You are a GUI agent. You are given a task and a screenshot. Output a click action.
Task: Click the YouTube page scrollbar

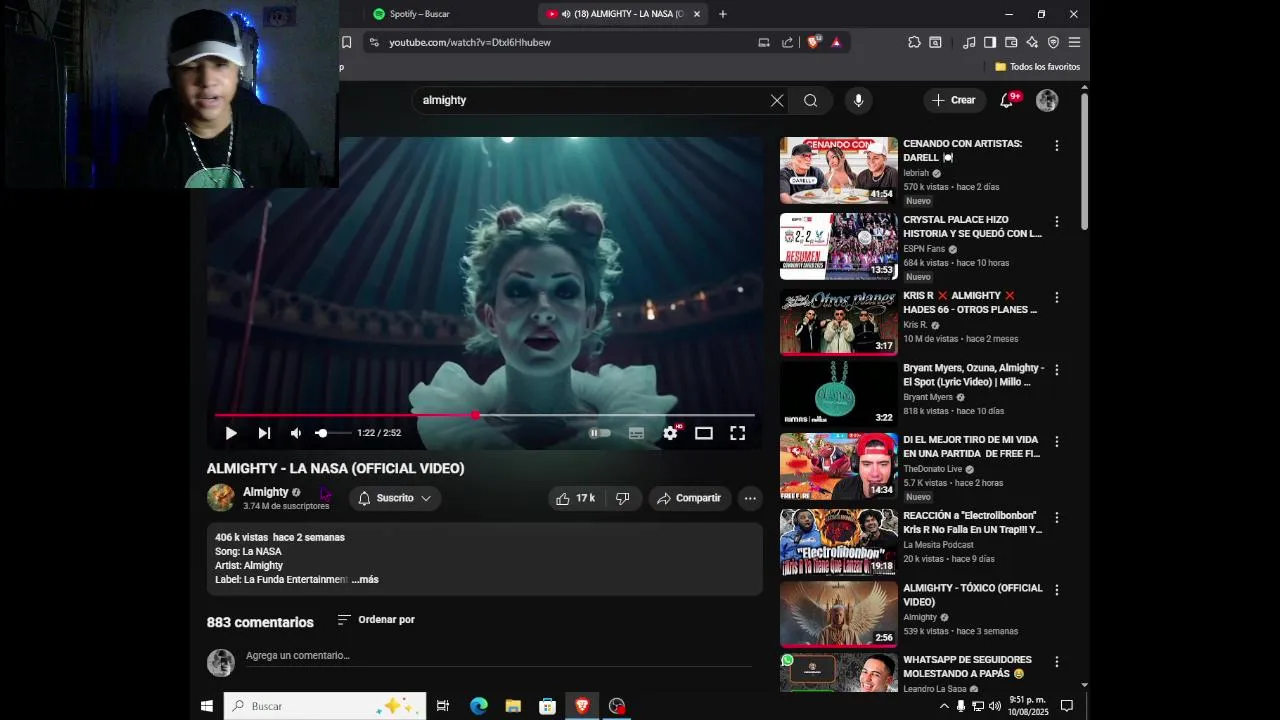coord(1084,160)
